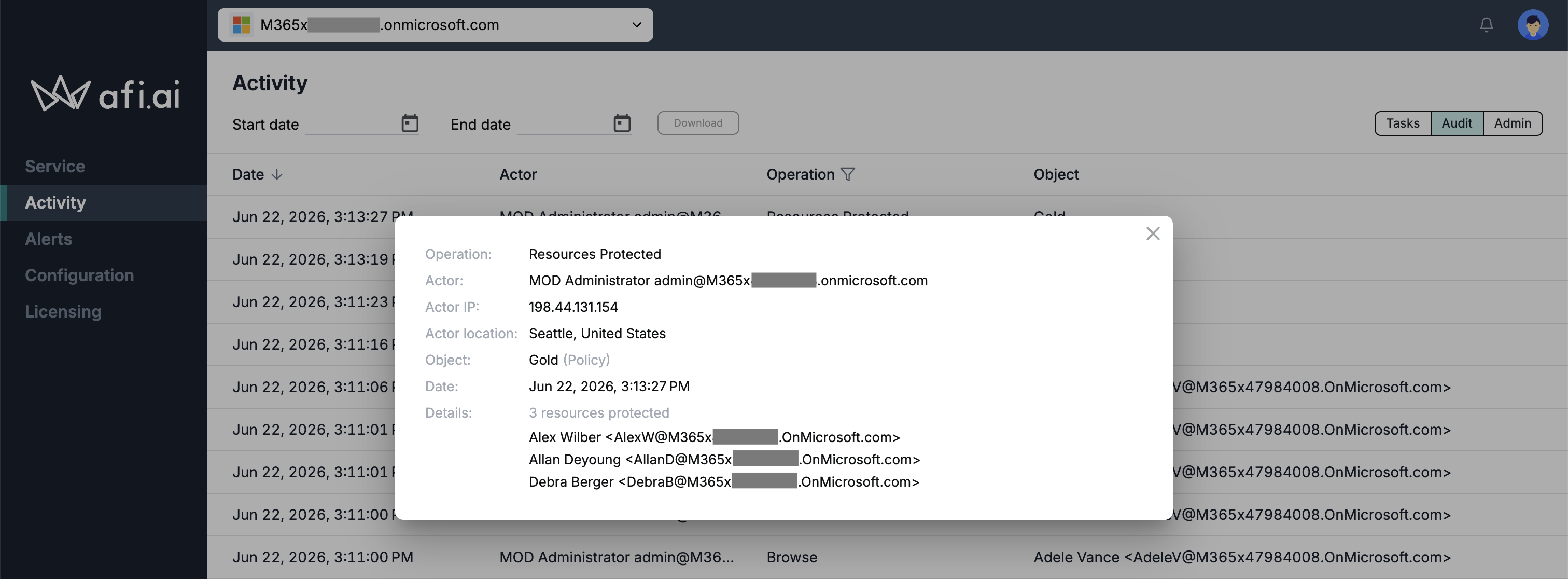The width and height of the screenshot is (1568, 579).
Task: Open the Service section in sidebar
Action: click(55, 166)
